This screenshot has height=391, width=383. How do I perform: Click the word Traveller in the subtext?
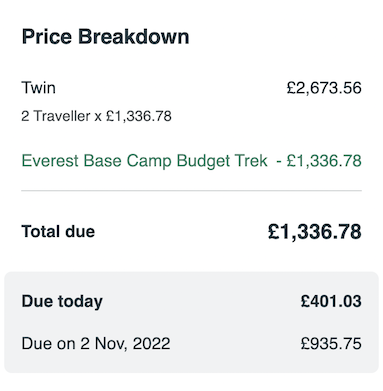click(x=62, y=116)
